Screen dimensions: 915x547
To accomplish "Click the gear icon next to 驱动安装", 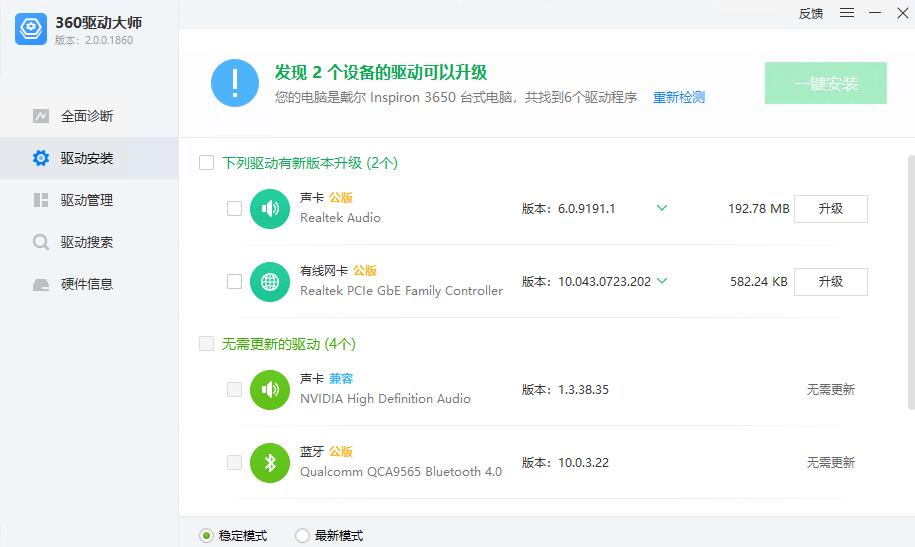I will tap(41, 158).
